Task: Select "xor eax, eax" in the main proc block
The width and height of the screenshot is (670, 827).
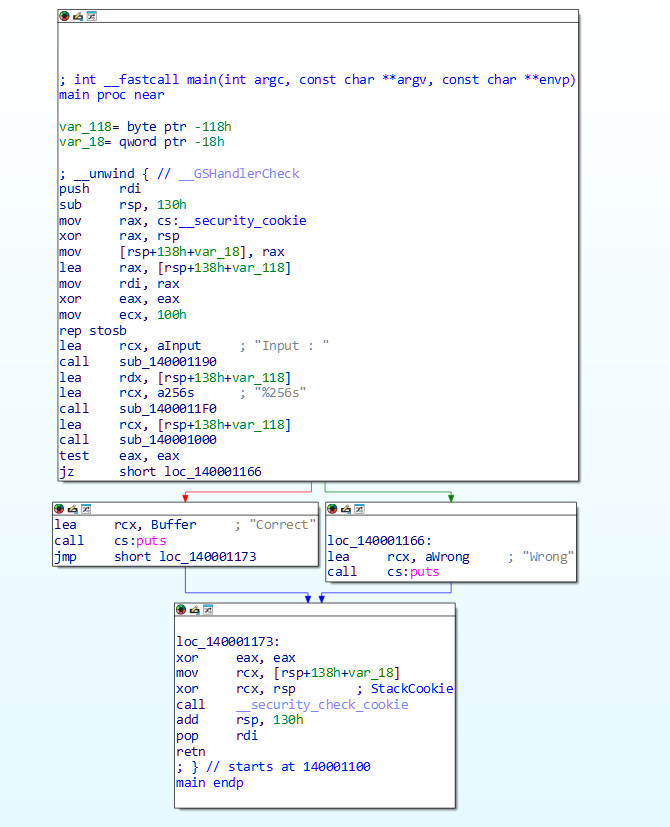Action: coord(119,299)
